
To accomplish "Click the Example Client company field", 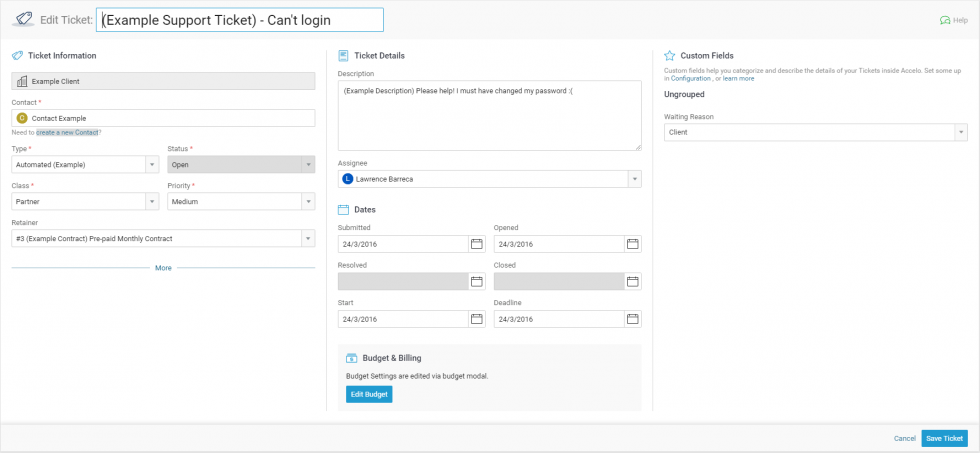I will pyautogui.click(x=163, y=81).
